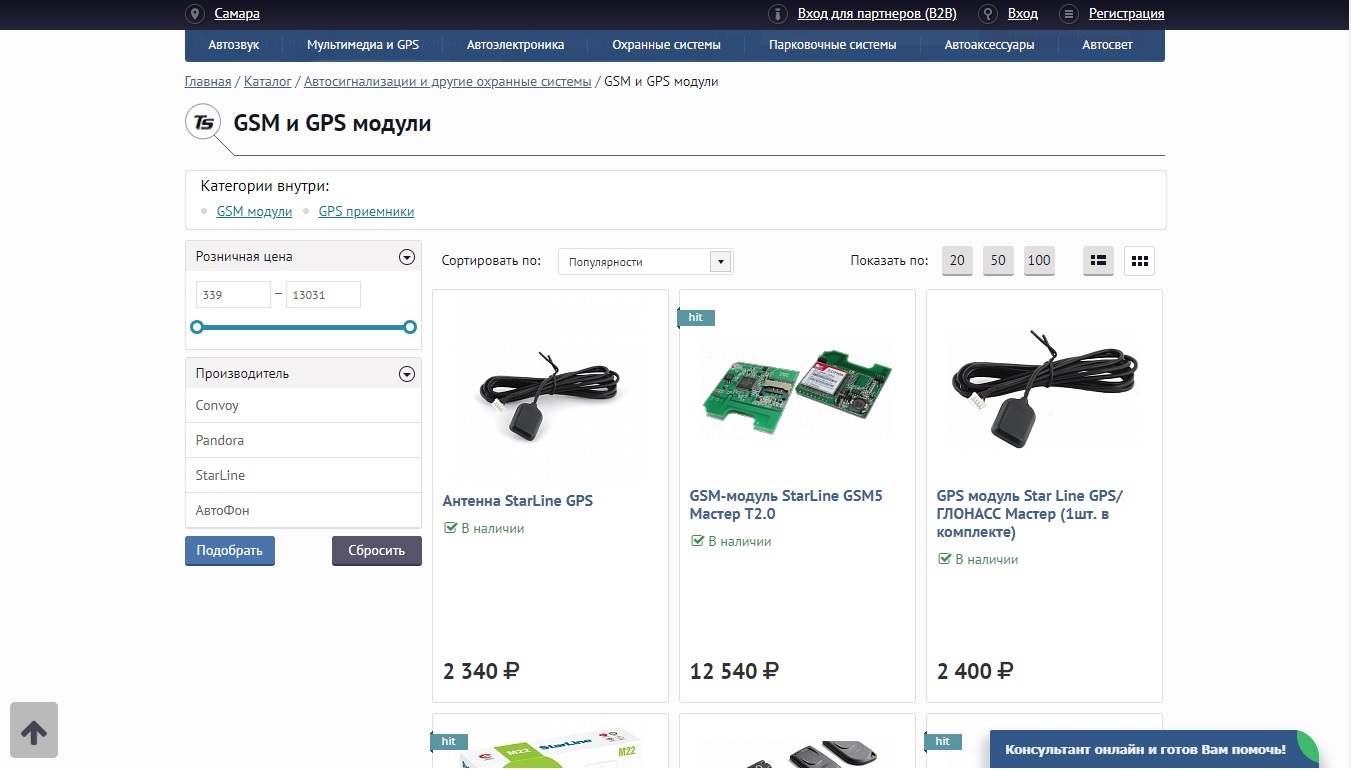Screen dimensions: 1351x770
Task: Open the Охранные системы menu item
Action: tap(666, 45)
